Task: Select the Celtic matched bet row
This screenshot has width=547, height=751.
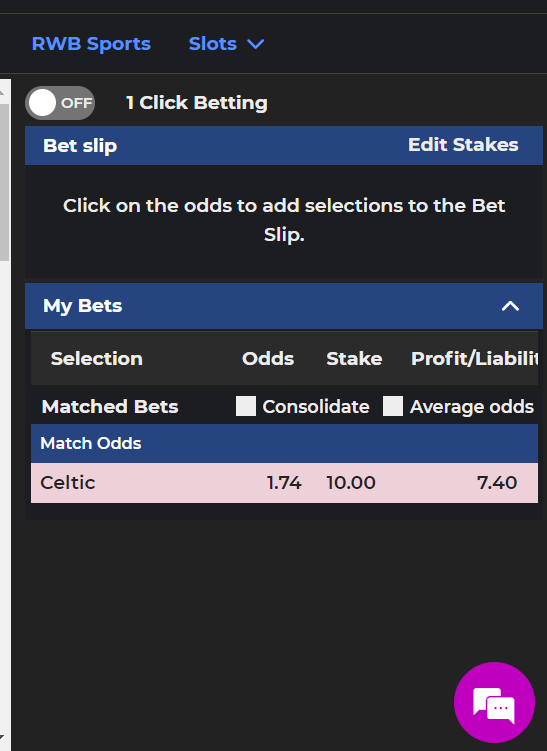Action: (x=284, y=483)
